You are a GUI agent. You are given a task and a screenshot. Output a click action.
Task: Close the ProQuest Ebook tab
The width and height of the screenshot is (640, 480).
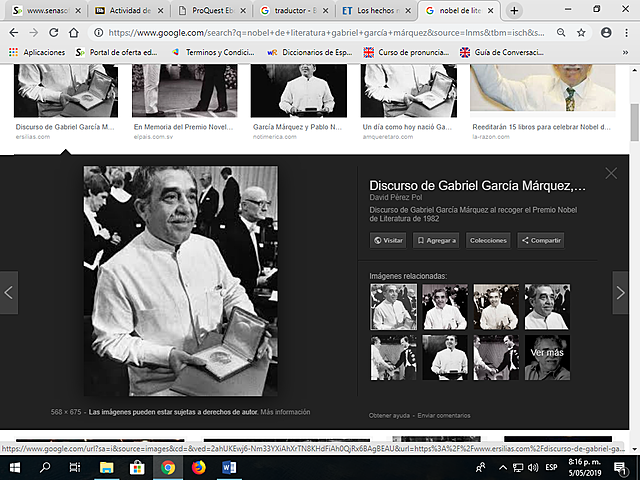[243, 11]
